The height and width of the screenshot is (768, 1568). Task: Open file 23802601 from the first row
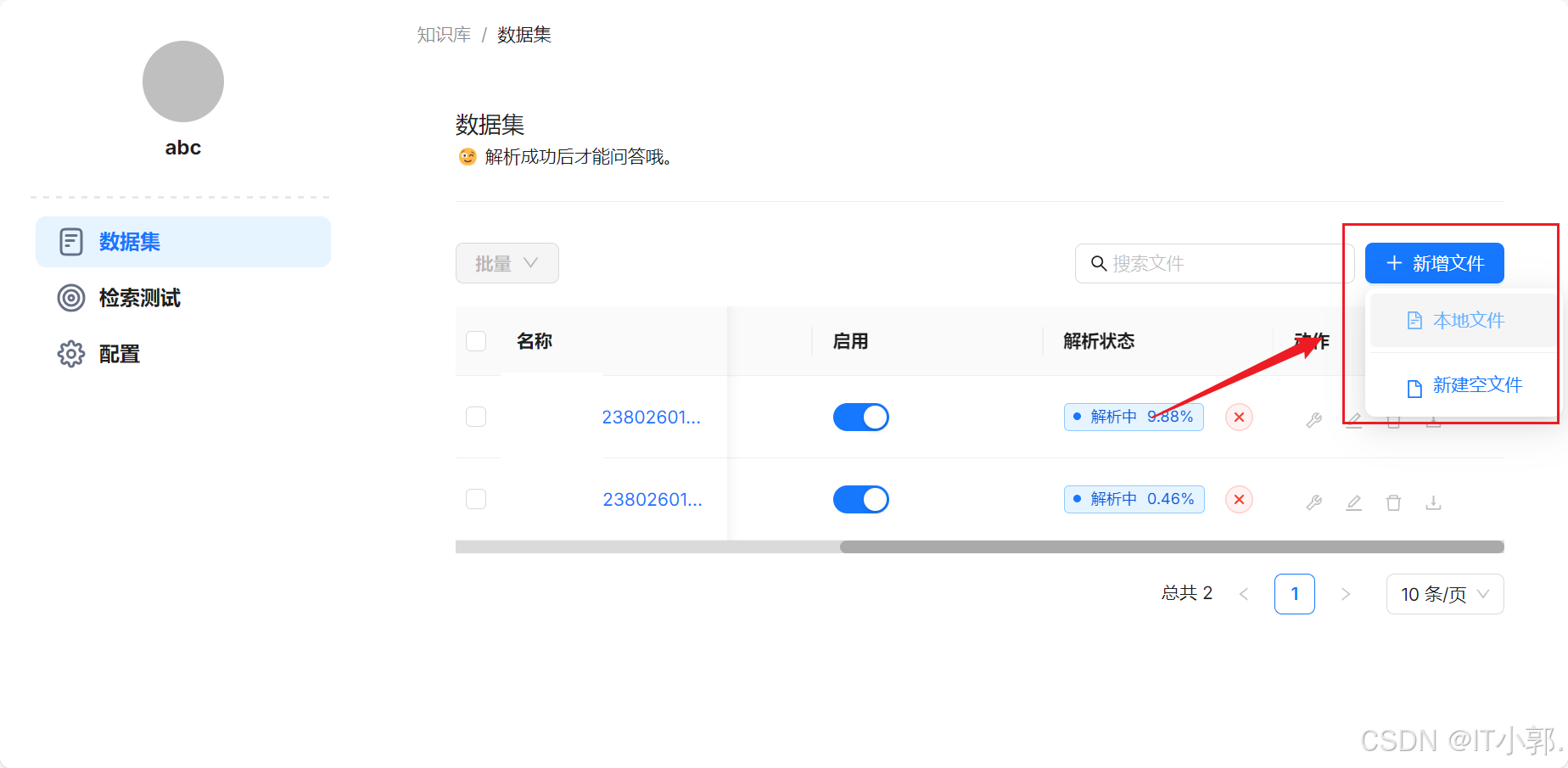click(x=652, y=417)
